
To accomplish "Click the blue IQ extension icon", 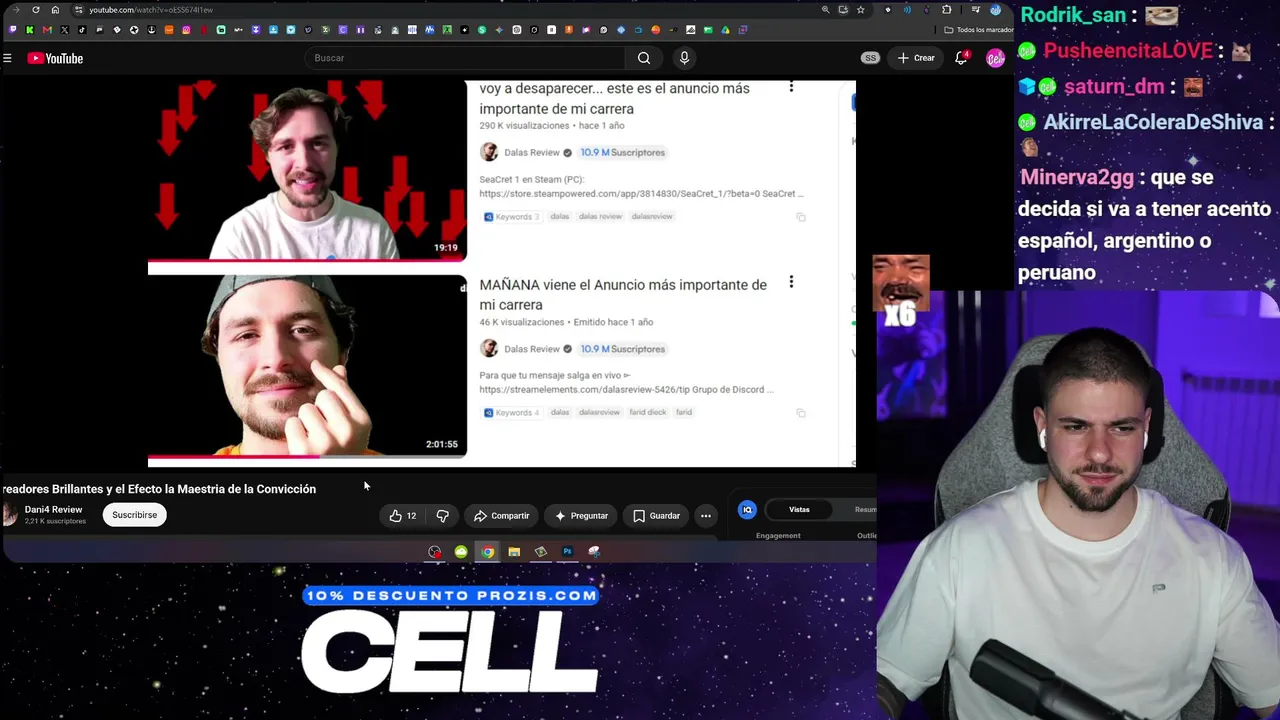I will click(747, 510).
